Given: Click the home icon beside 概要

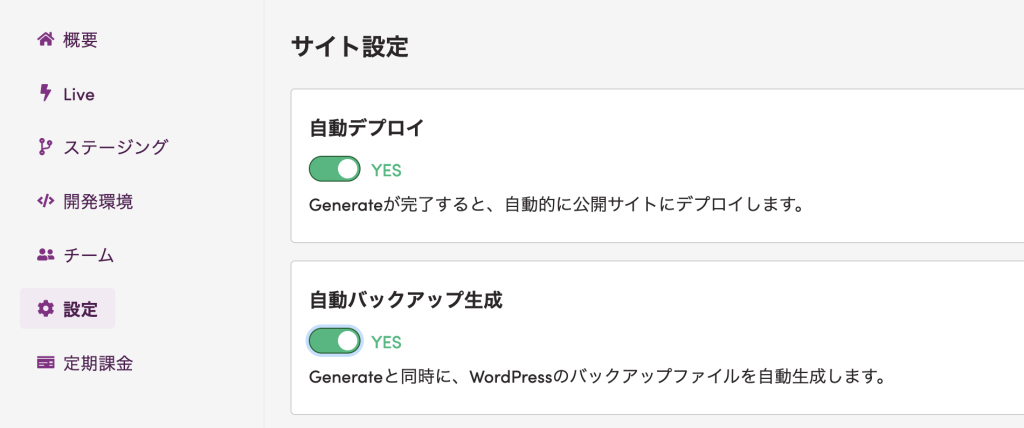Looking at the screenshot, I should click(45, 41).
